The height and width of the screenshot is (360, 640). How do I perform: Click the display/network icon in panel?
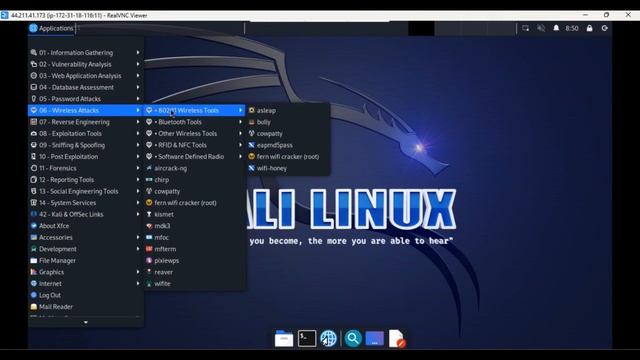tap(525, 28)
